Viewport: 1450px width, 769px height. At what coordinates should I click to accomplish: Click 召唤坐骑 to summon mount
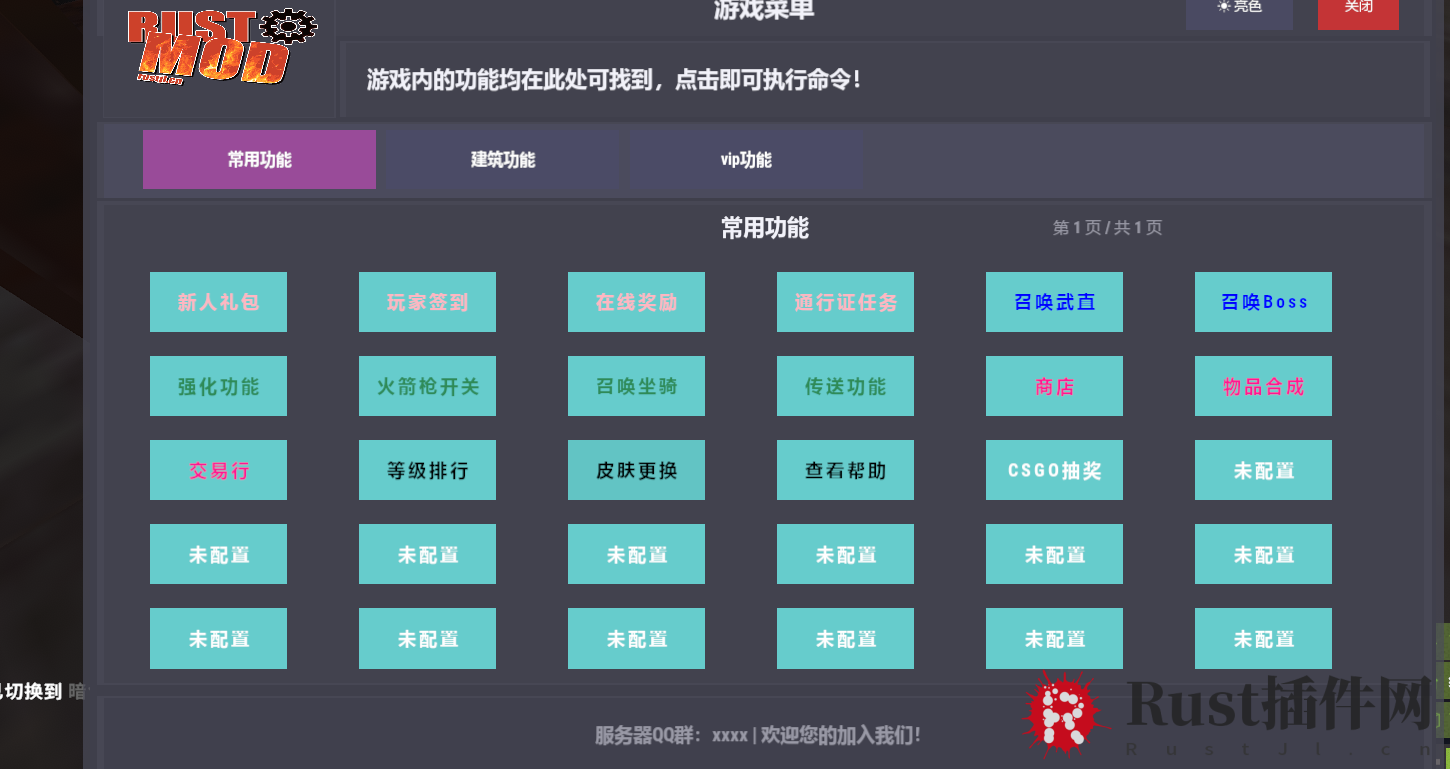coord(636,386)
